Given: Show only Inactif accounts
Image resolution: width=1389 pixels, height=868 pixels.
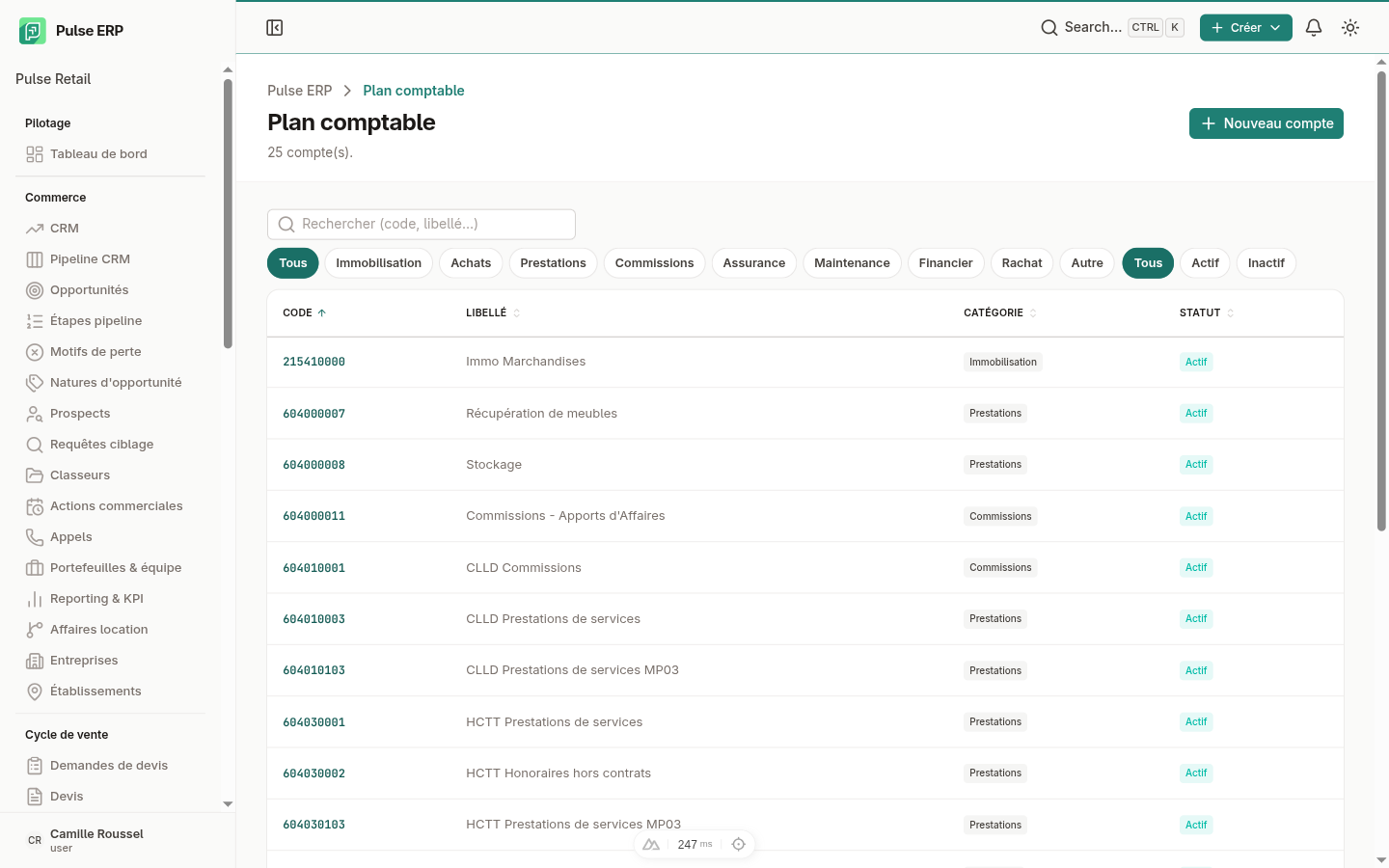Looking at the screenshot, I should (1266, 263).
